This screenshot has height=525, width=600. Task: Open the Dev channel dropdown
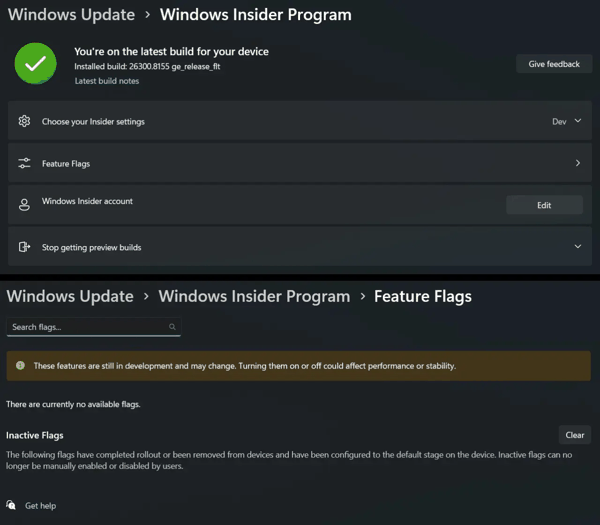[565, 122]
